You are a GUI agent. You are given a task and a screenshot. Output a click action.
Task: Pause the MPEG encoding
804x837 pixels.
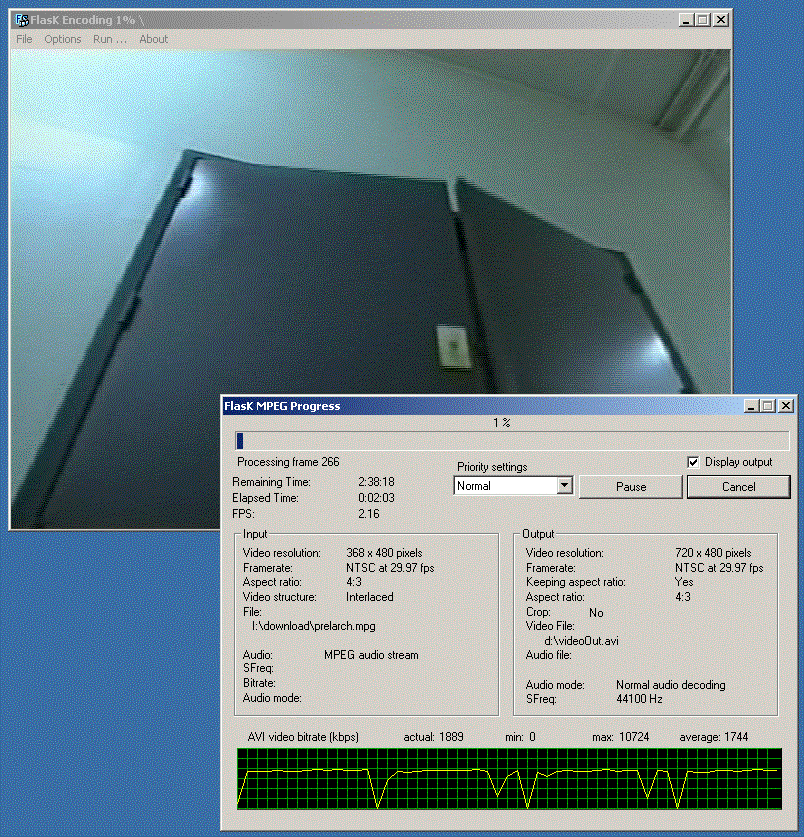click(630, 486)
